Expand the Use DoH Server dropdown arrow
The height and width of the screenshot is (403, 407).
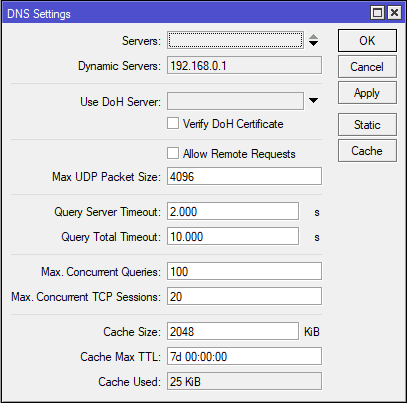tap(313, 101)
